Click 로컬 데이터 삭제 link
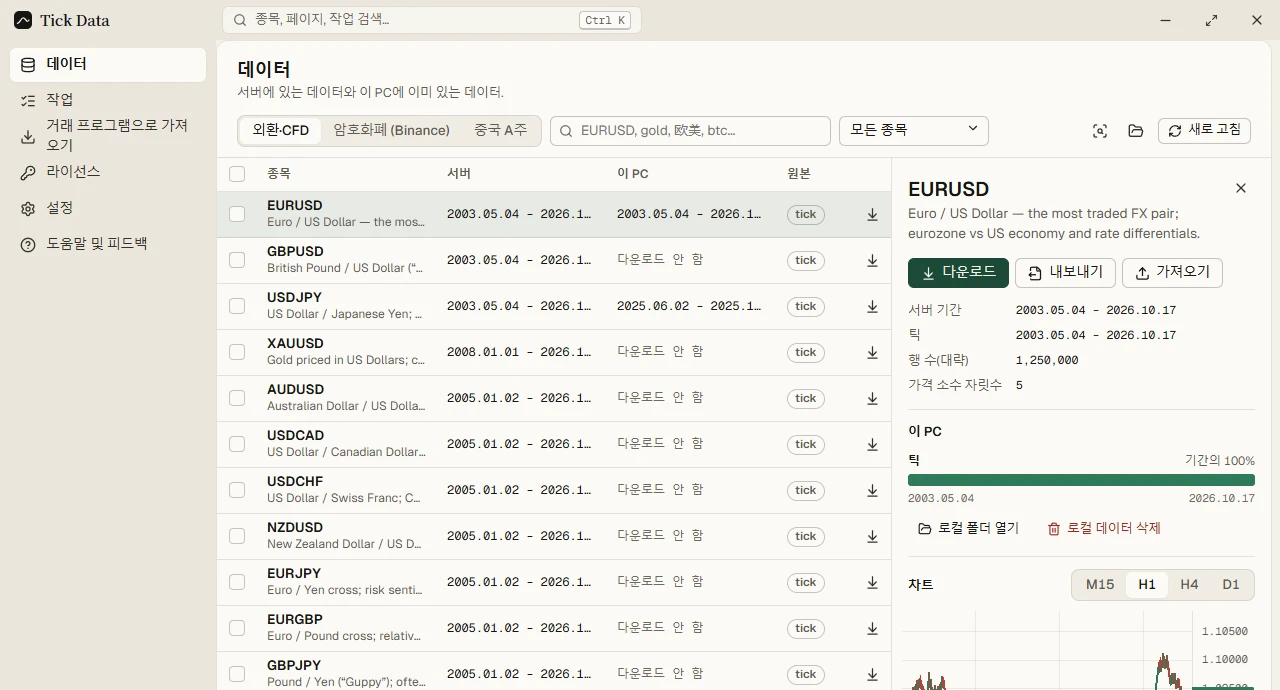This screenshot has height=690, width=1280. [1104, 529]
